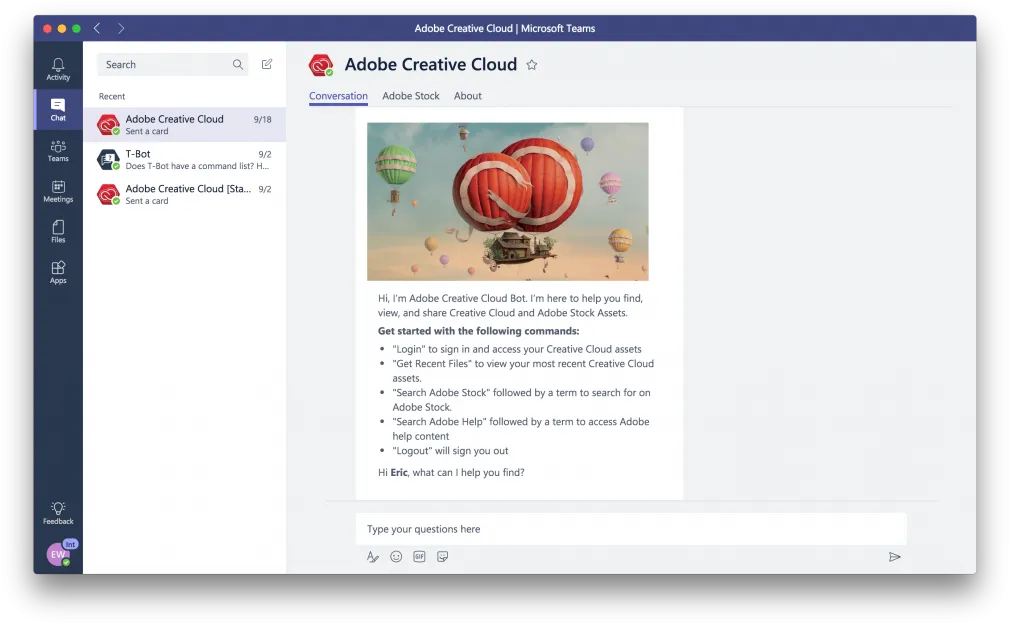Click the Adobe Creative Cloud page title
Viewport: 1009px width, 623px height.
[430, 64]
